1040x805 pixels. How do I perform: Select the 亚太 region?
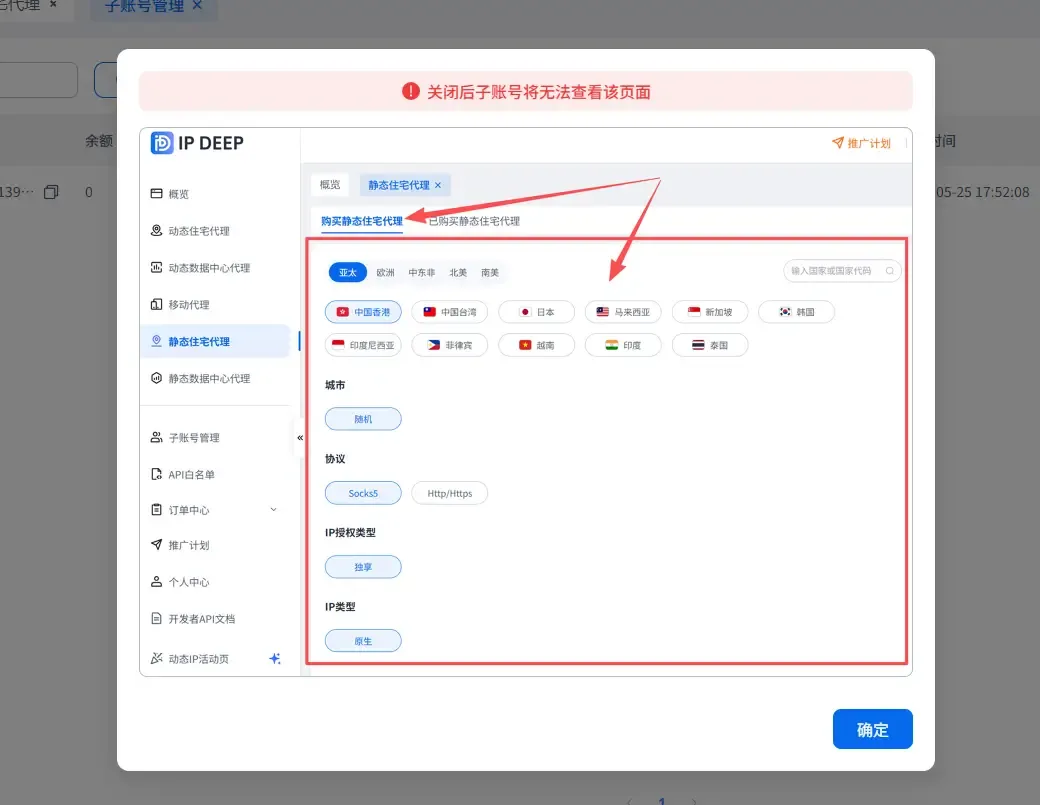tap(348, 273)
